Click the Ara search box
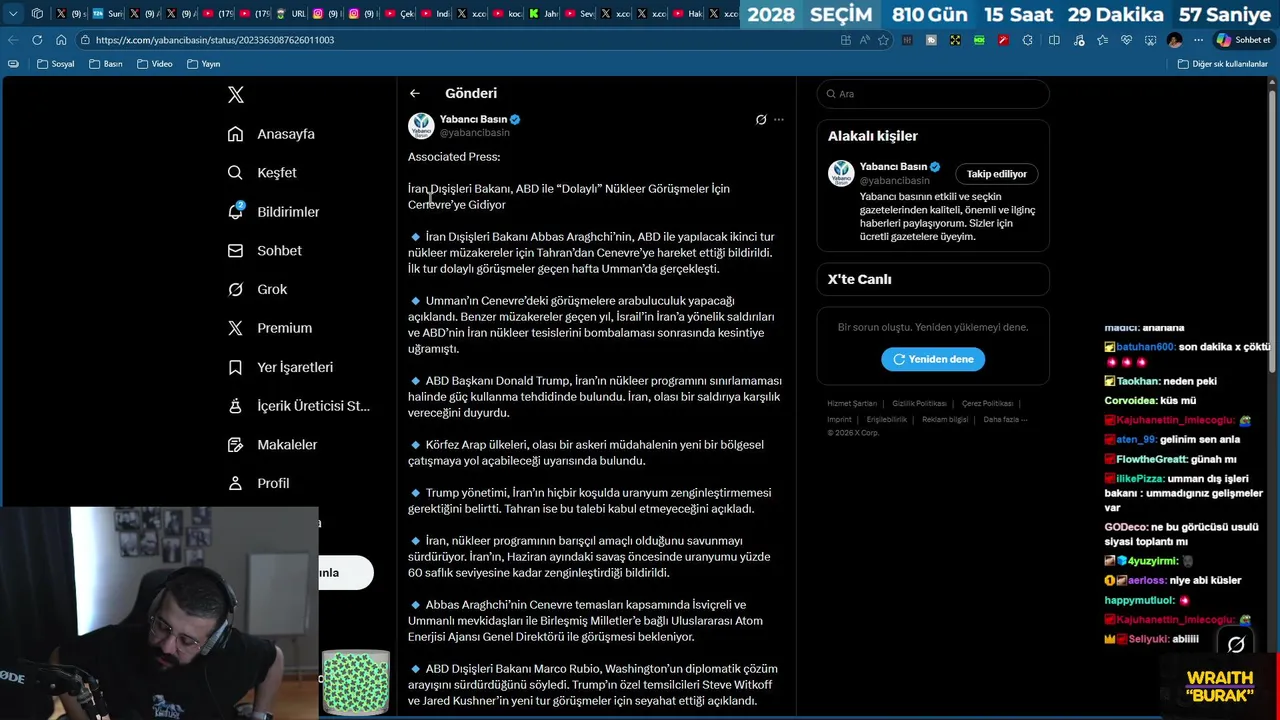This screenshot has width=1280, height=720. pos(933,94)
